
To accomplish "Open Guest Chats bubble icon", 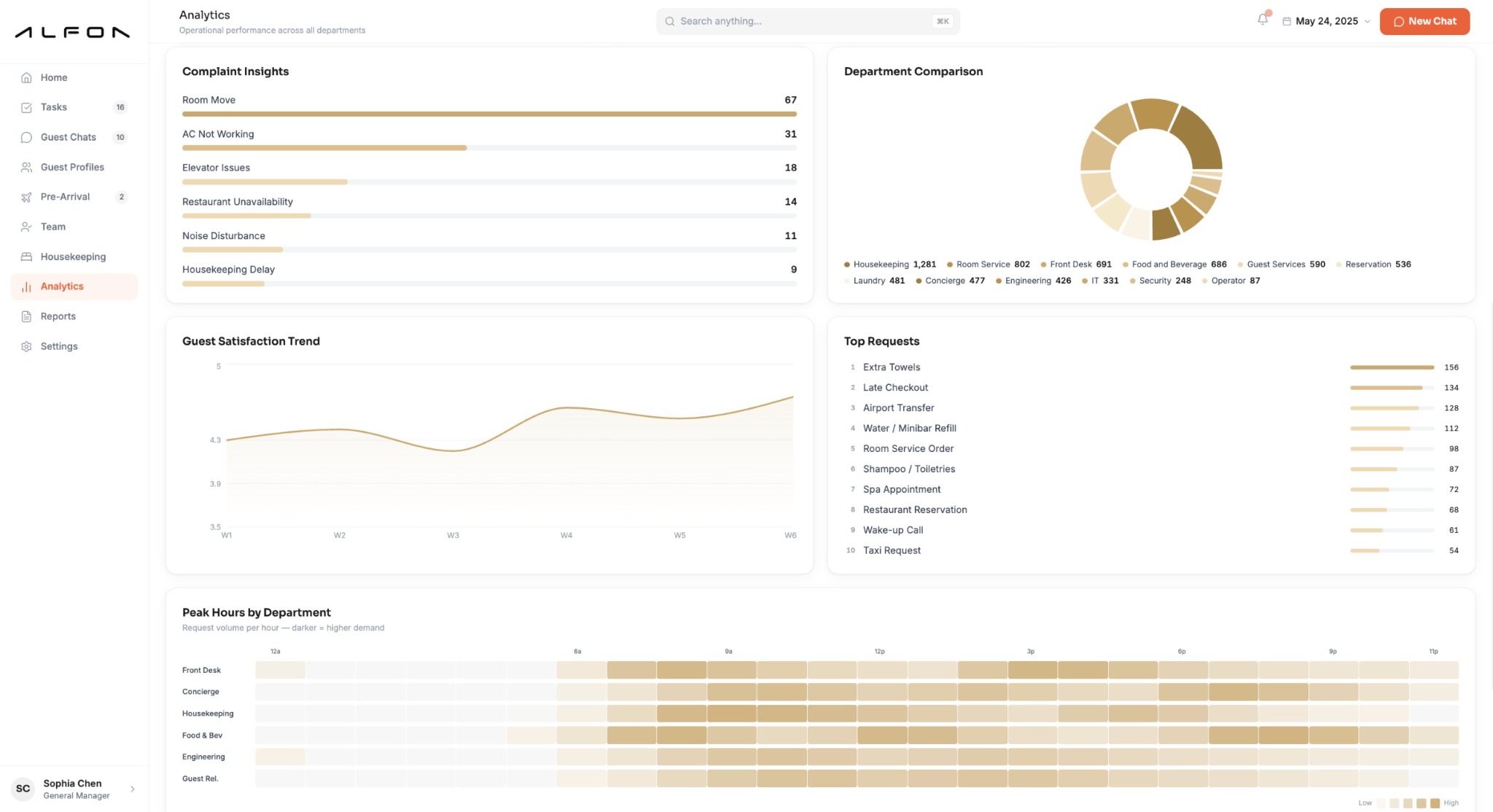I will pyautogui.click(x=26, y=137).
